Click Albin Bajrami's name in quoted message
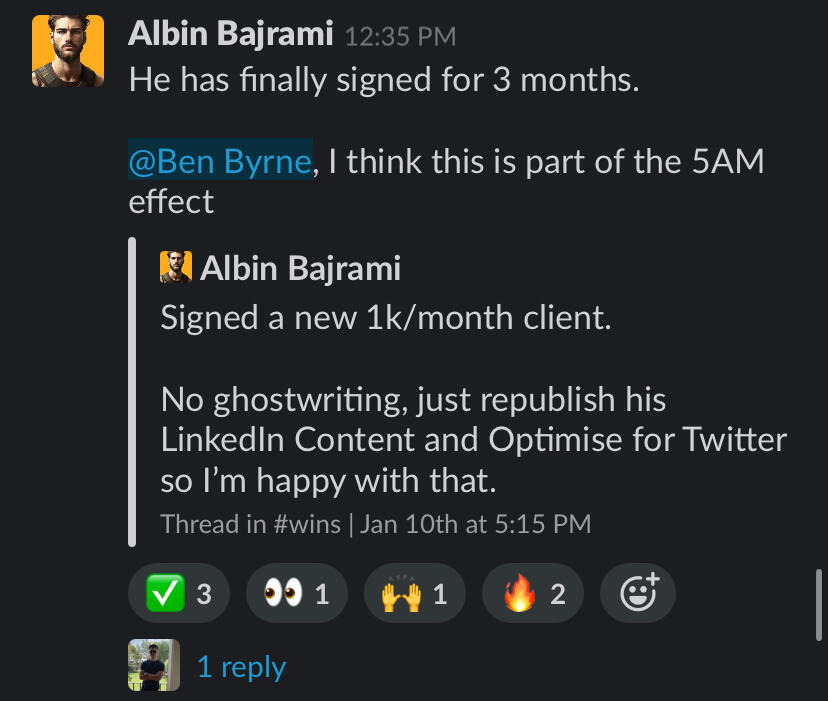 [x=300, y=268]
